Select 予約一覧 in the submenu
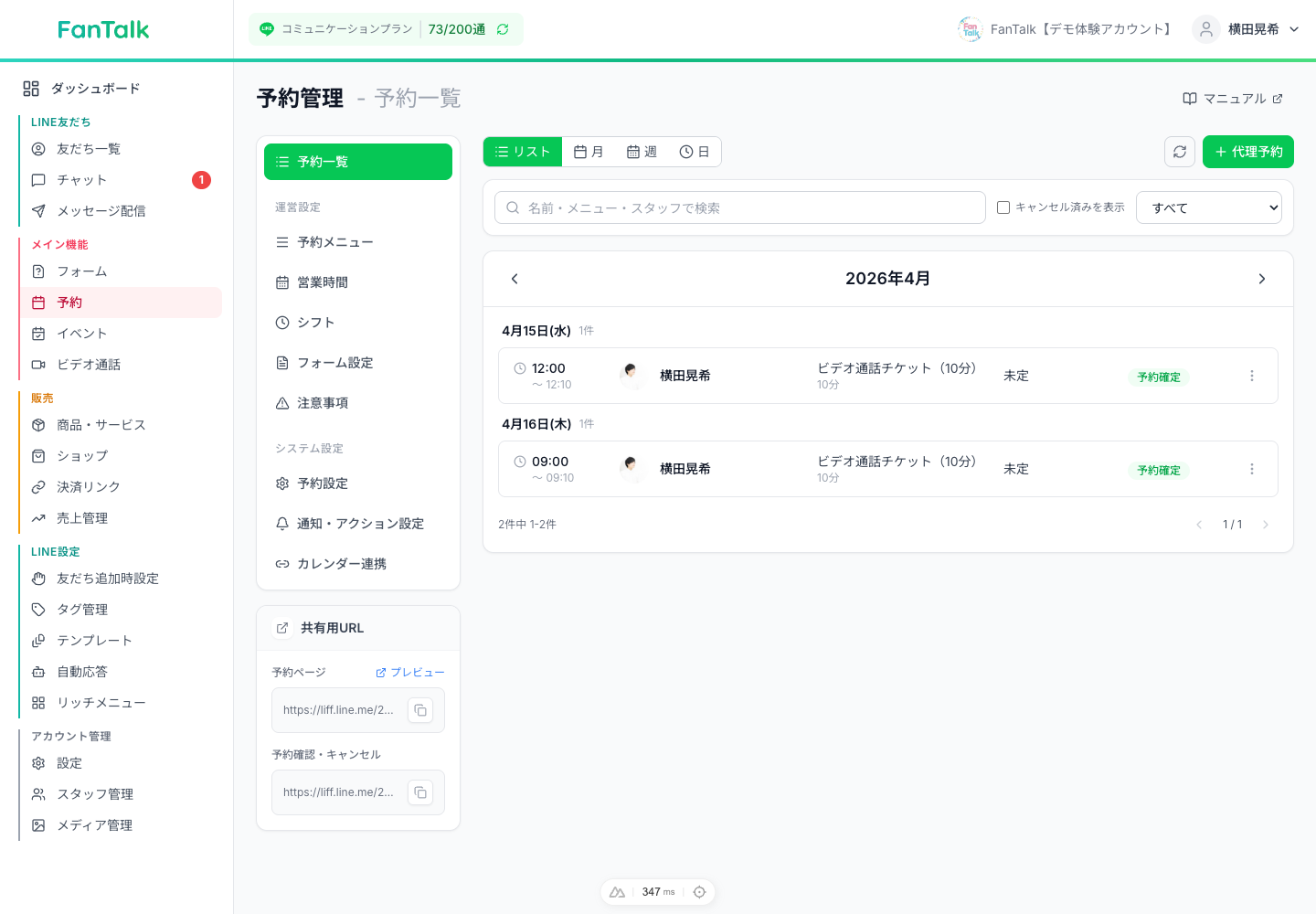The width and height of the screenshot is (1316, 914). tap(358, 162)
